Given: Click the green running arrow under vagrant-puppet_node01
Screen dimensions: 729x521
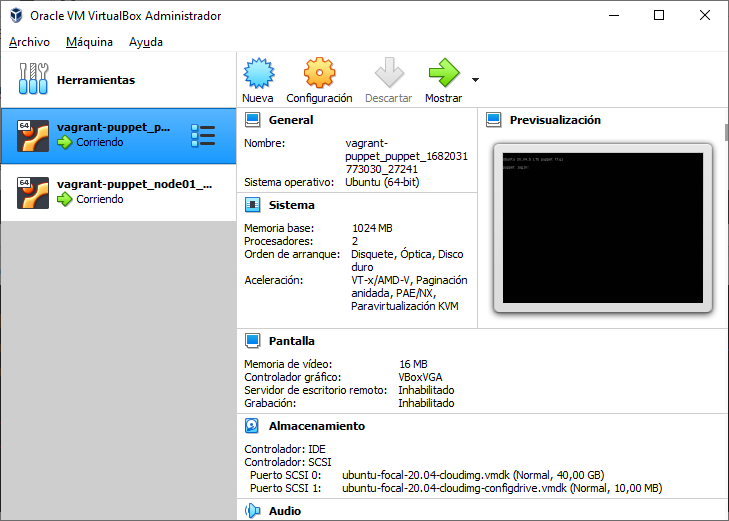Looking at the screenshot, I should [65, 199].
